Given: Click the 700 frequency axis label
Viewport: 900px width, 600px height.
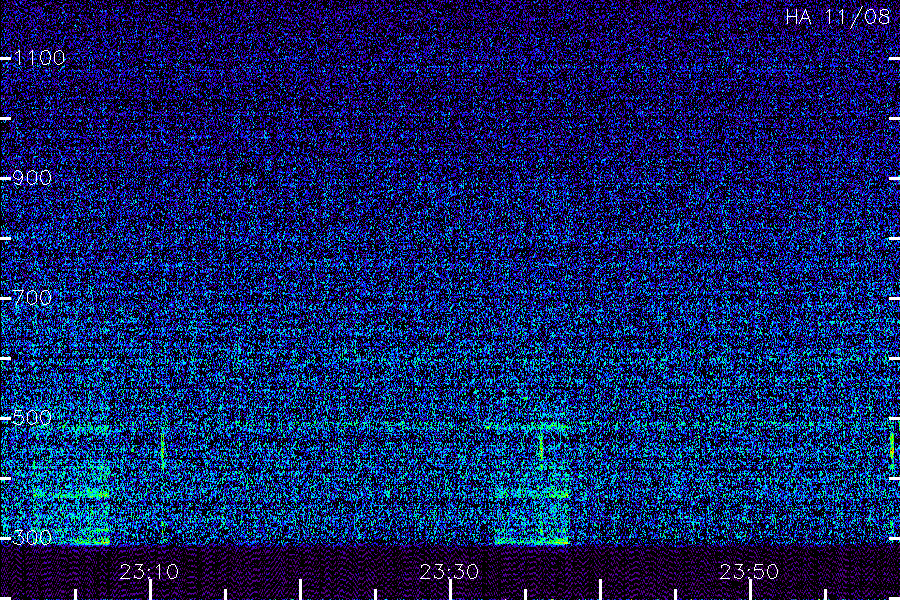Looking at the screenshot, I should coord(32,297).
